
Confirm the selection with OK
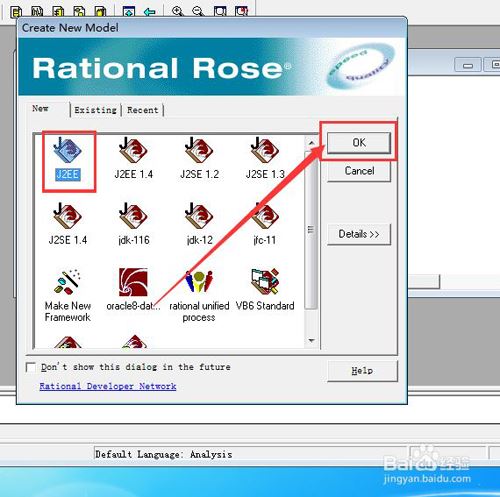coord(359,143)
